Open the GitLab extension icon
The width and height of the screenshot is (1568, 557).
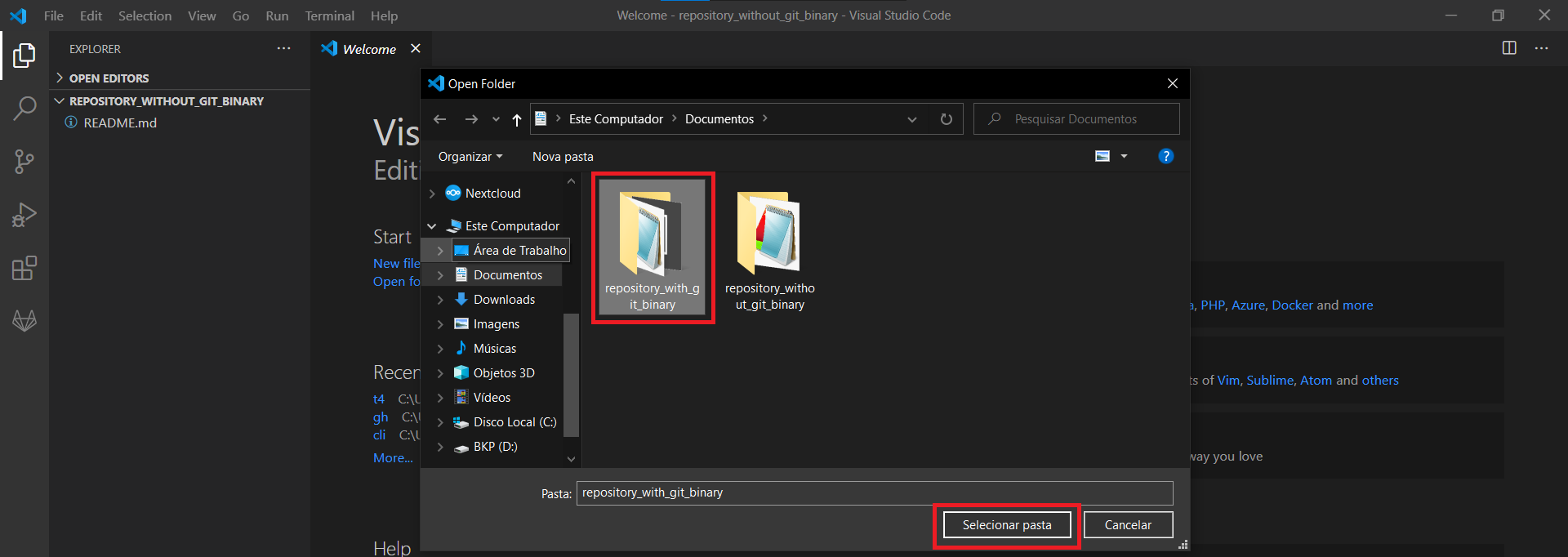pos(24,321)
